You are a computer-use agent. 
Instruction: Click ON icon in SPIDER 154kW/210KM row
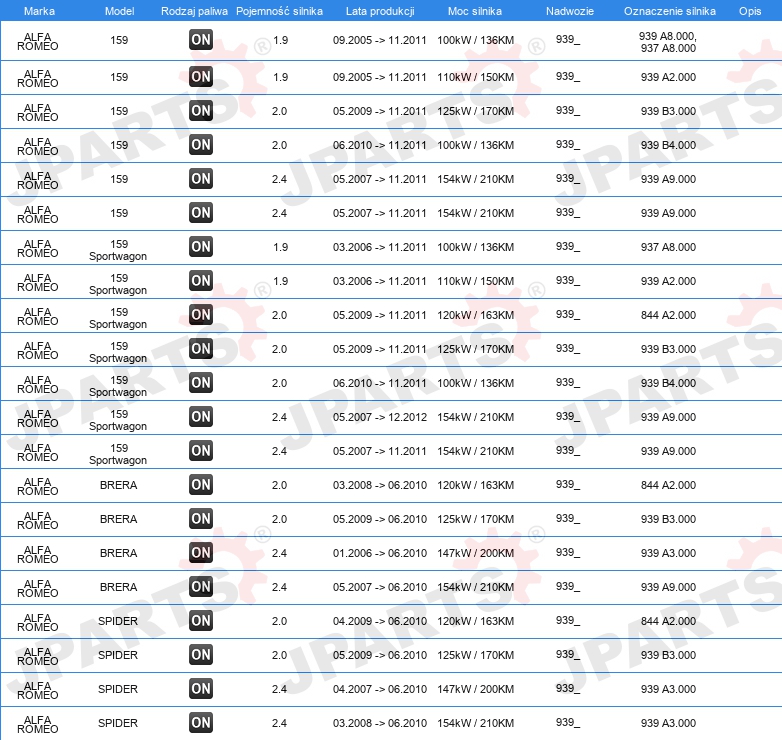coord(201,723)
